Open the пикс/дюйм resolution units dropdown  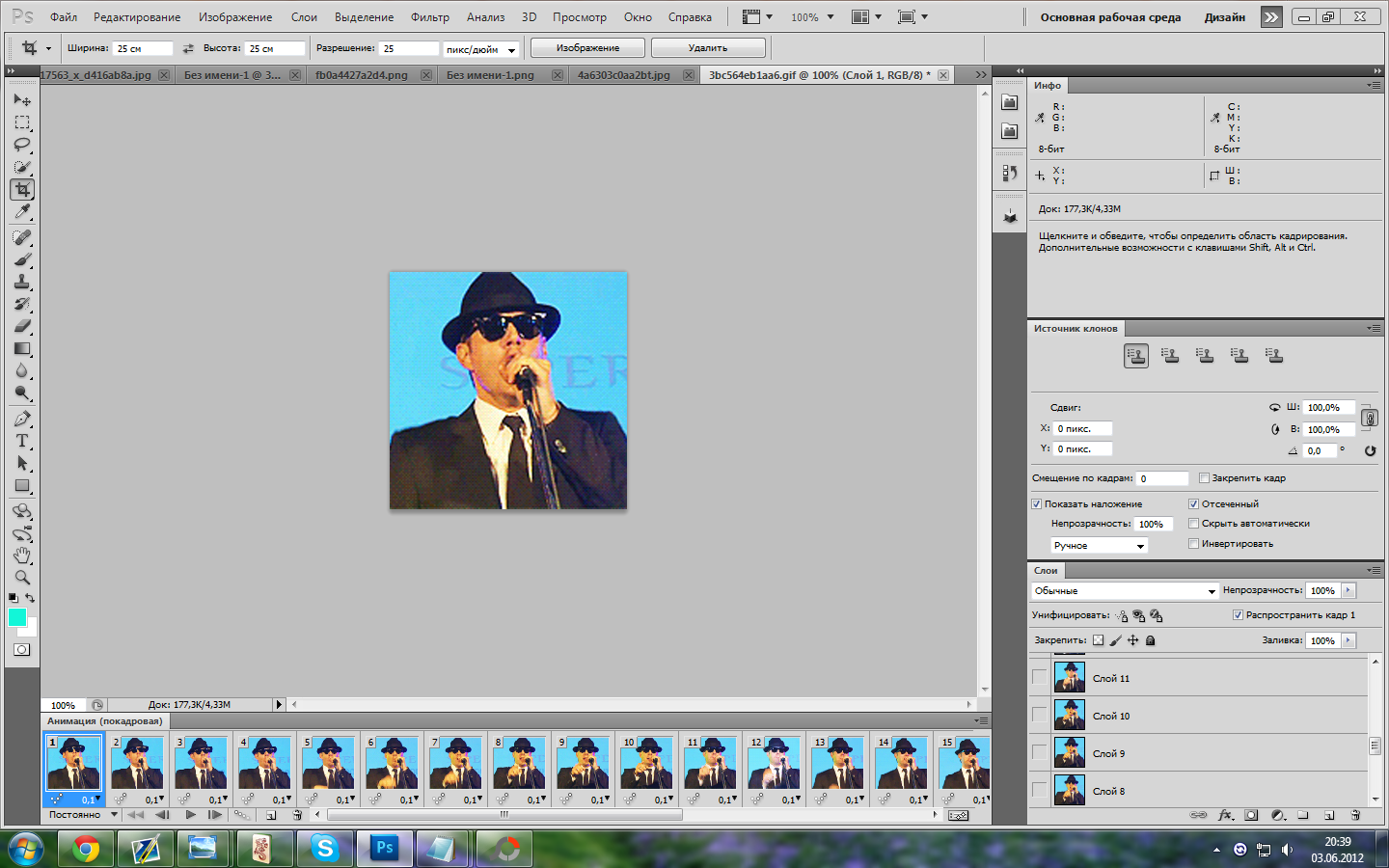coord(481,49)
